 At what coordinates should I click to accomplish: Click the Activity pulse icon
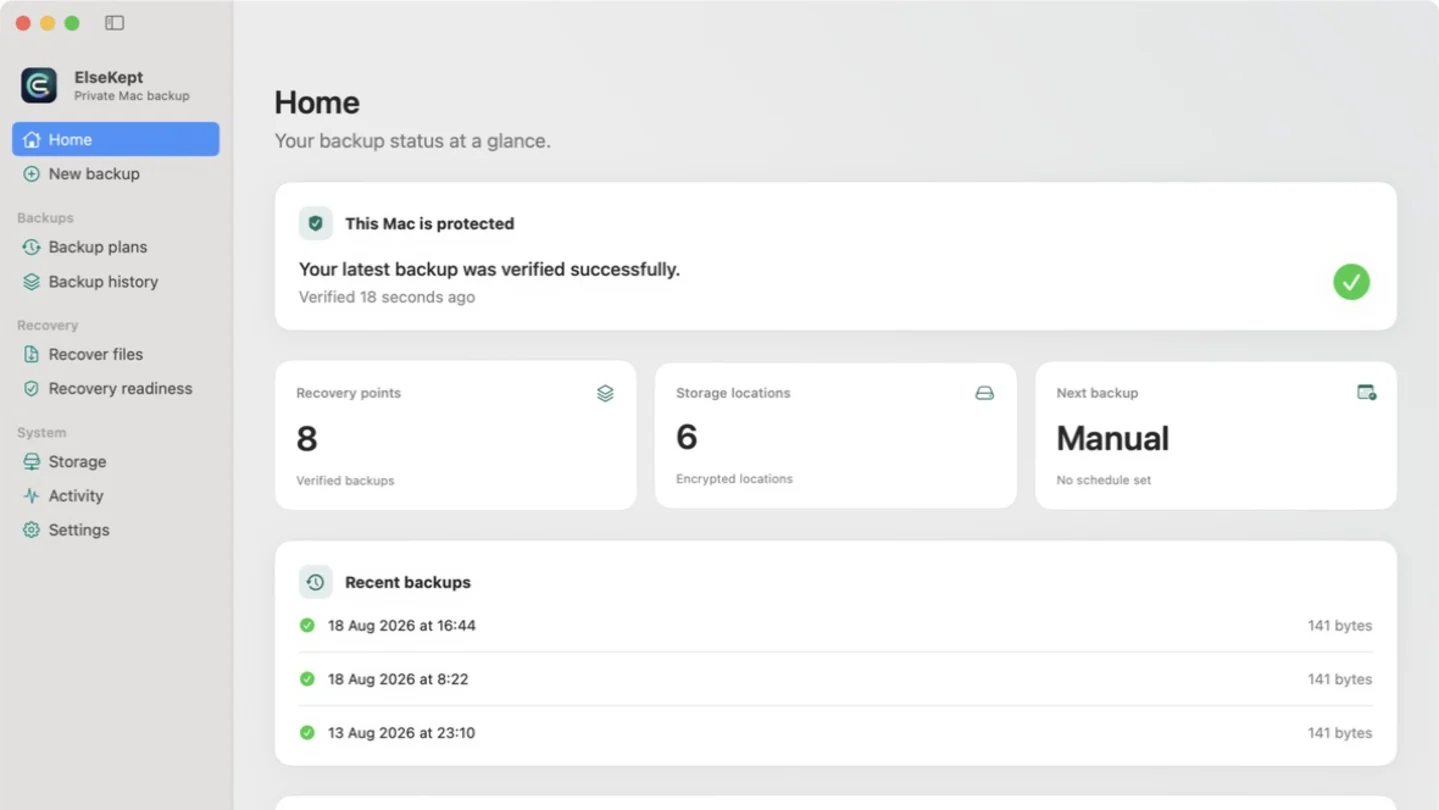point(32,496)
